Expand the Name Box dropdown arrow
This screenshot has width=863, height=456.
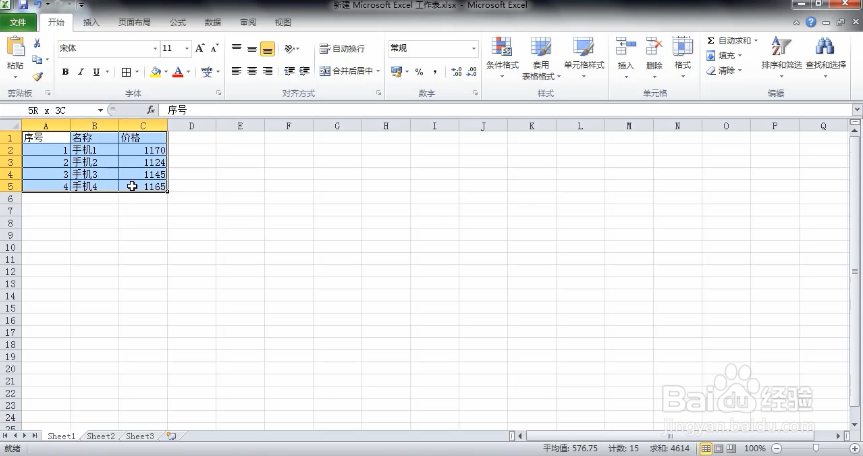[x=100, y=111]
